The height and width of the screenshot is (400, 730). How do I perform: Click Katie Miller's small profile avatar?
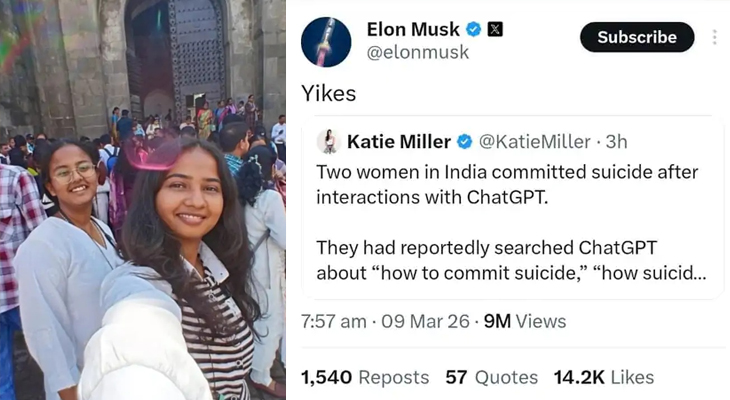coord(329,142)
